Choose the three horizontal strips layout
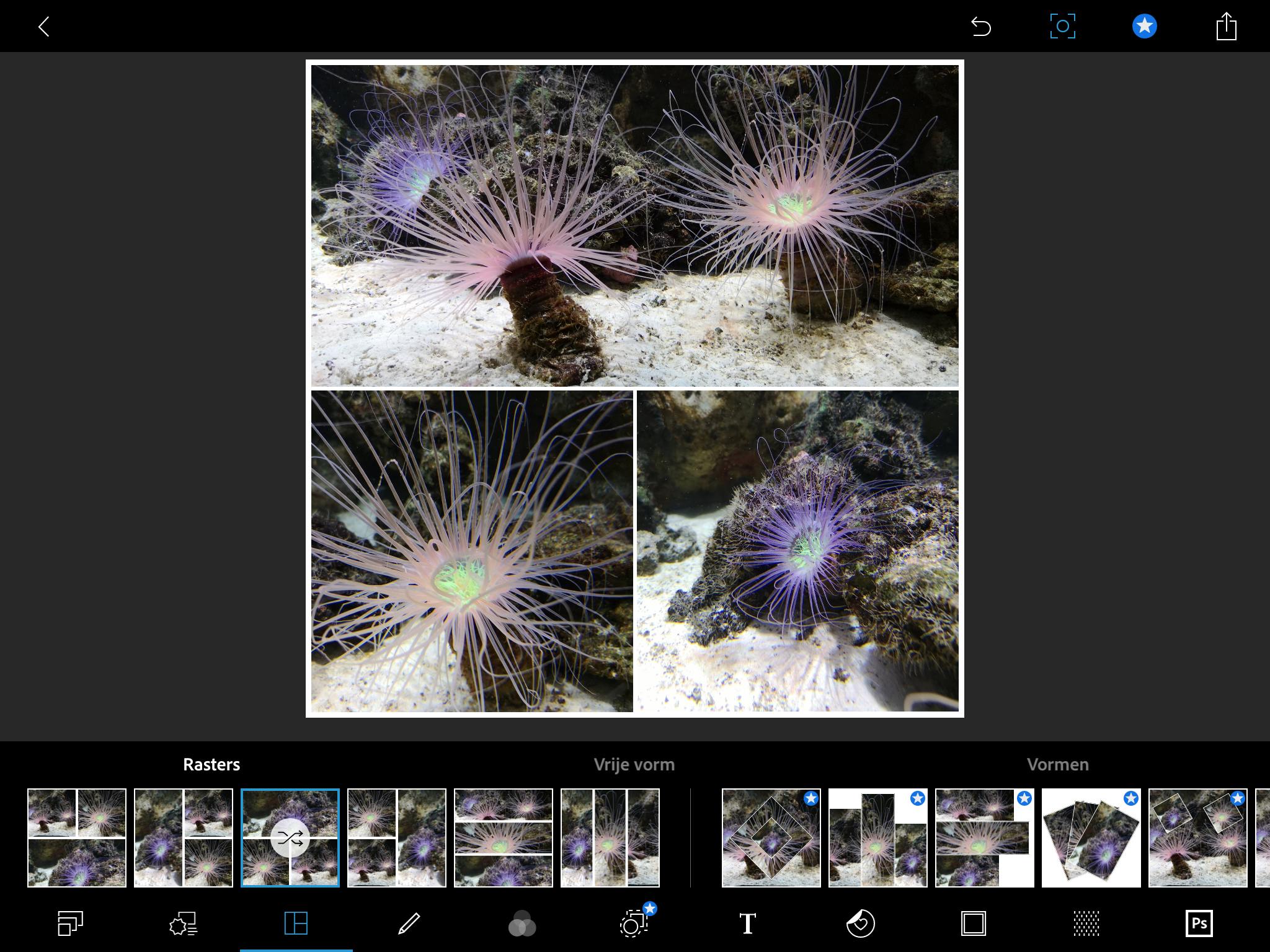This screenshot has width=1270, height=952. click(504, 838)
